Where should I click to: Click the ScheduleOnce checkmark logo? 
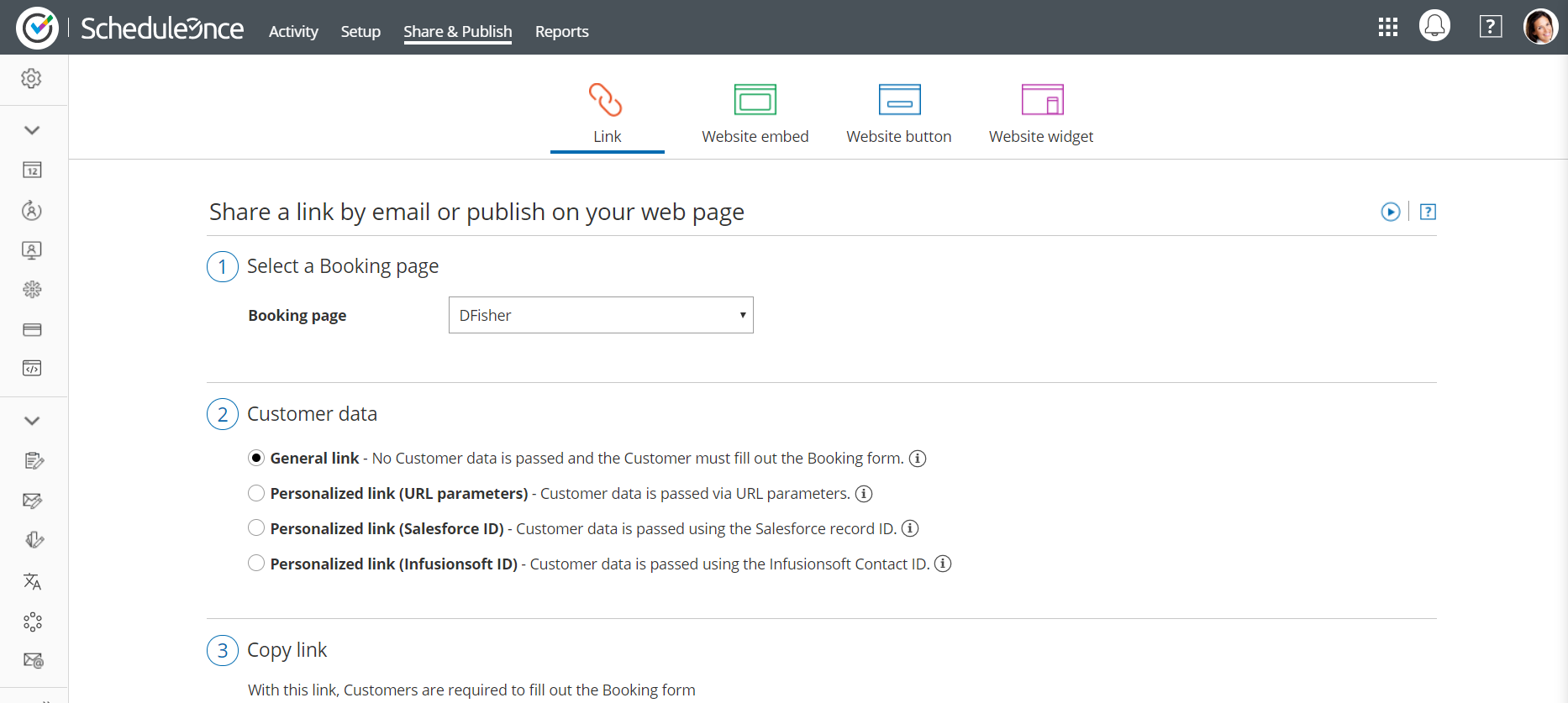pos(37,28)
